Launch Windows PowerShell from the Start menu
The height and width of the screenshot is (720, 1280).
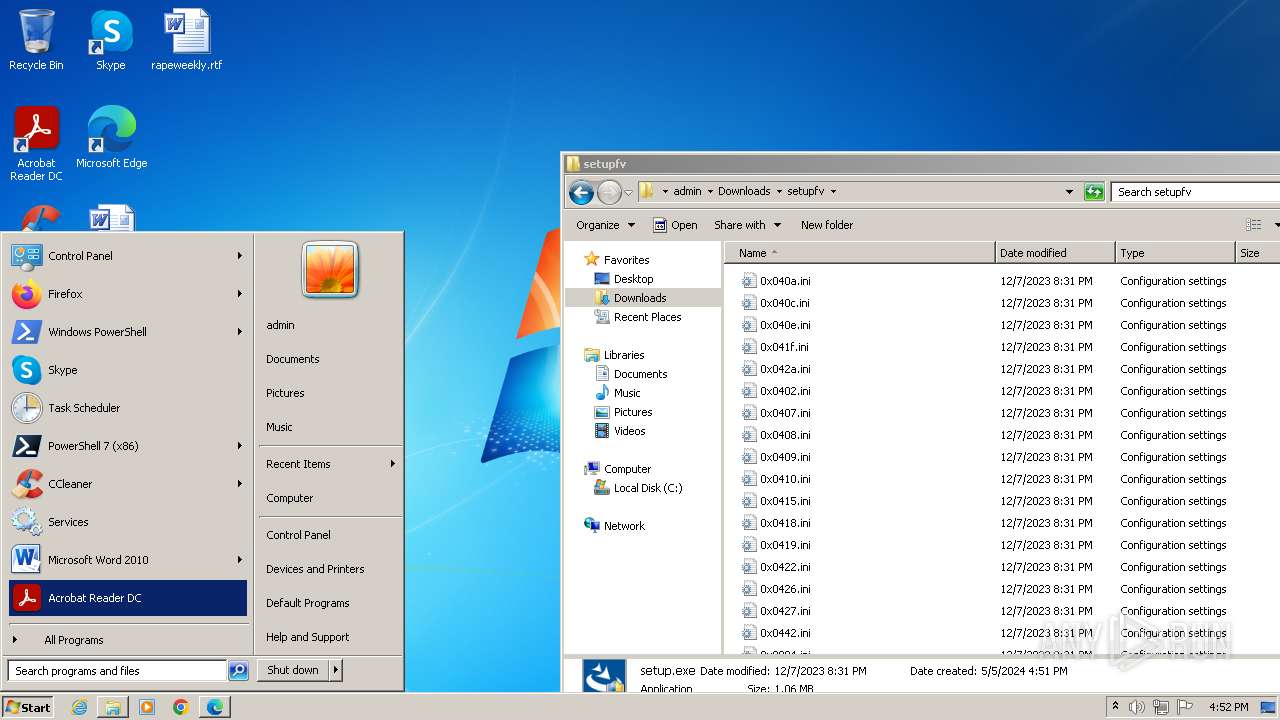(x=127, y=332)
